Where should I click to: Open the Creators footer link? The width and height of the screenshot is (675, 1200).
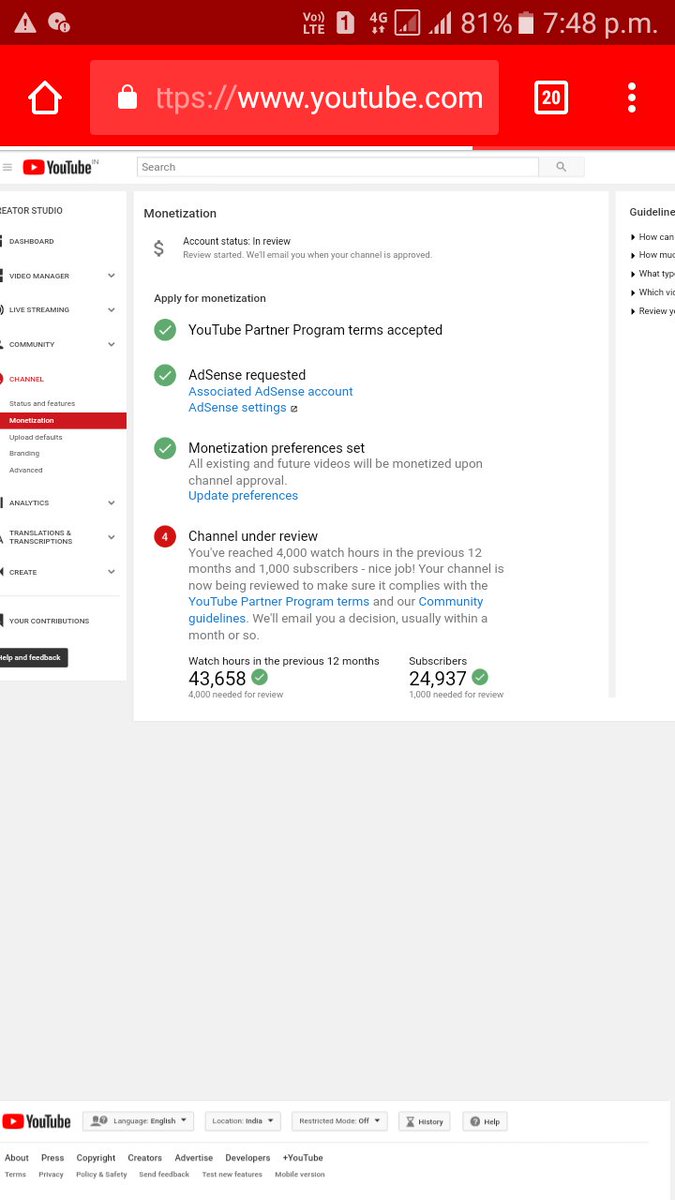pyautogui.click(x=145, y=1158)
